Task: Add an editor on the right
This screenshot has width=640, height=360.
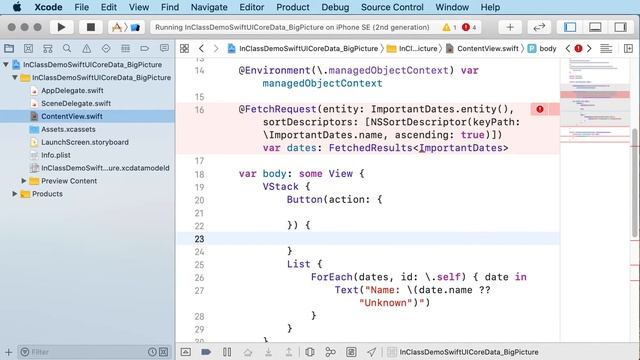Action: [629, 49]
